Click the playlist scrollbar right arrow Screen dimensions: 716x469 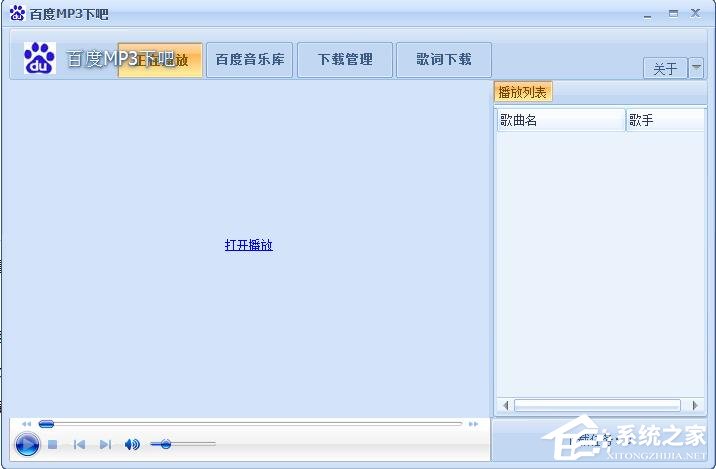[695, 406]
